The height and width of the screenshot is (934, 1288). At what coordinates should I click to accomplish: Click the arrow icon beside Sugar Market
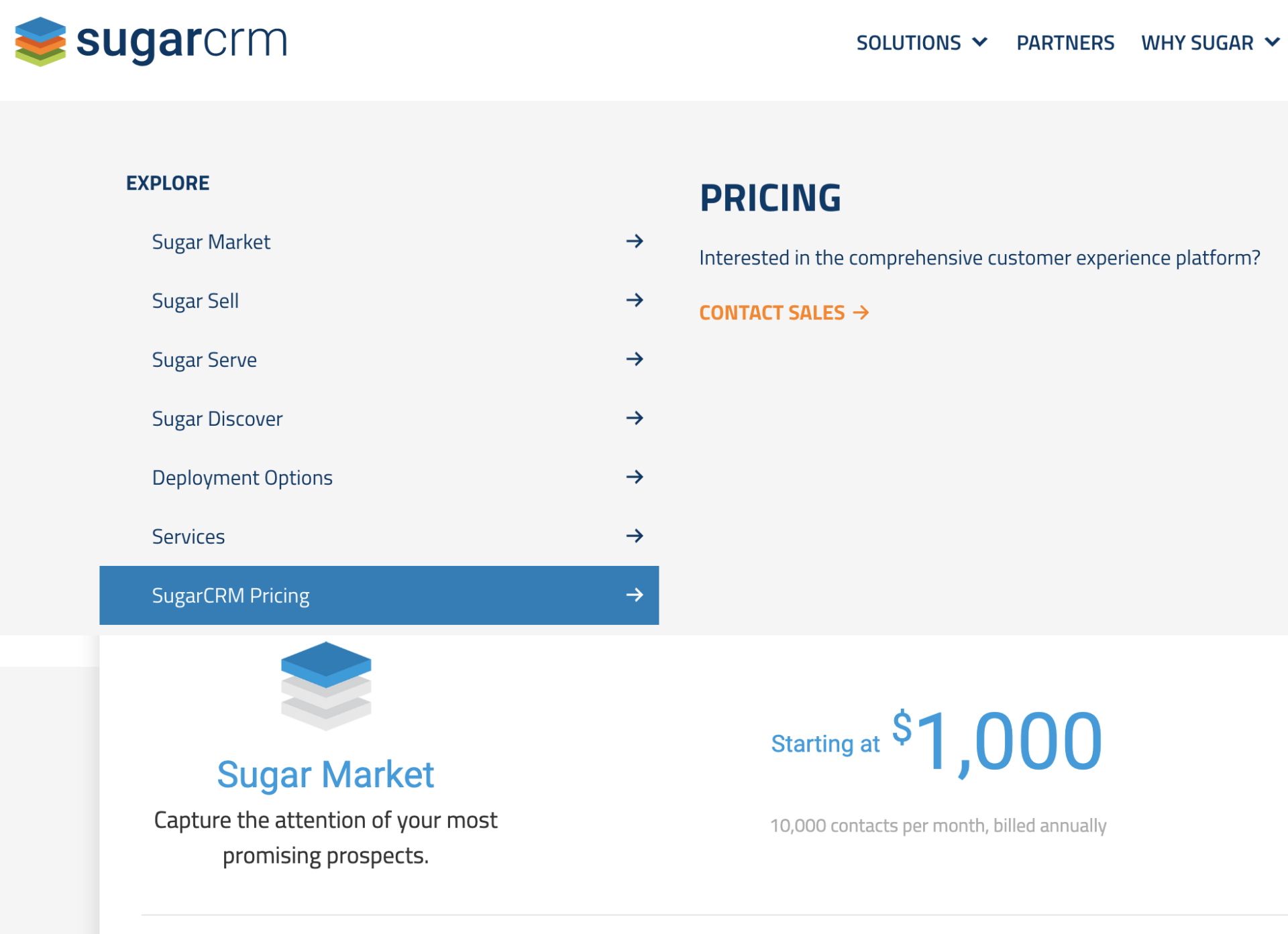635,241
